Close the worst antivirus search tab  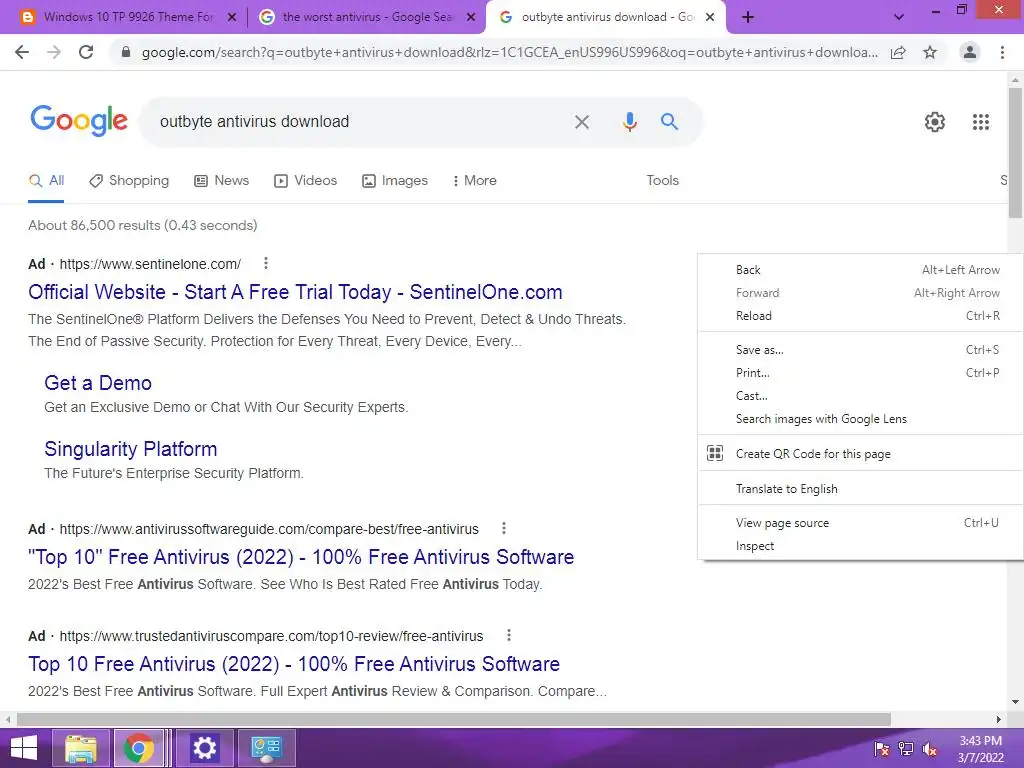471,18
